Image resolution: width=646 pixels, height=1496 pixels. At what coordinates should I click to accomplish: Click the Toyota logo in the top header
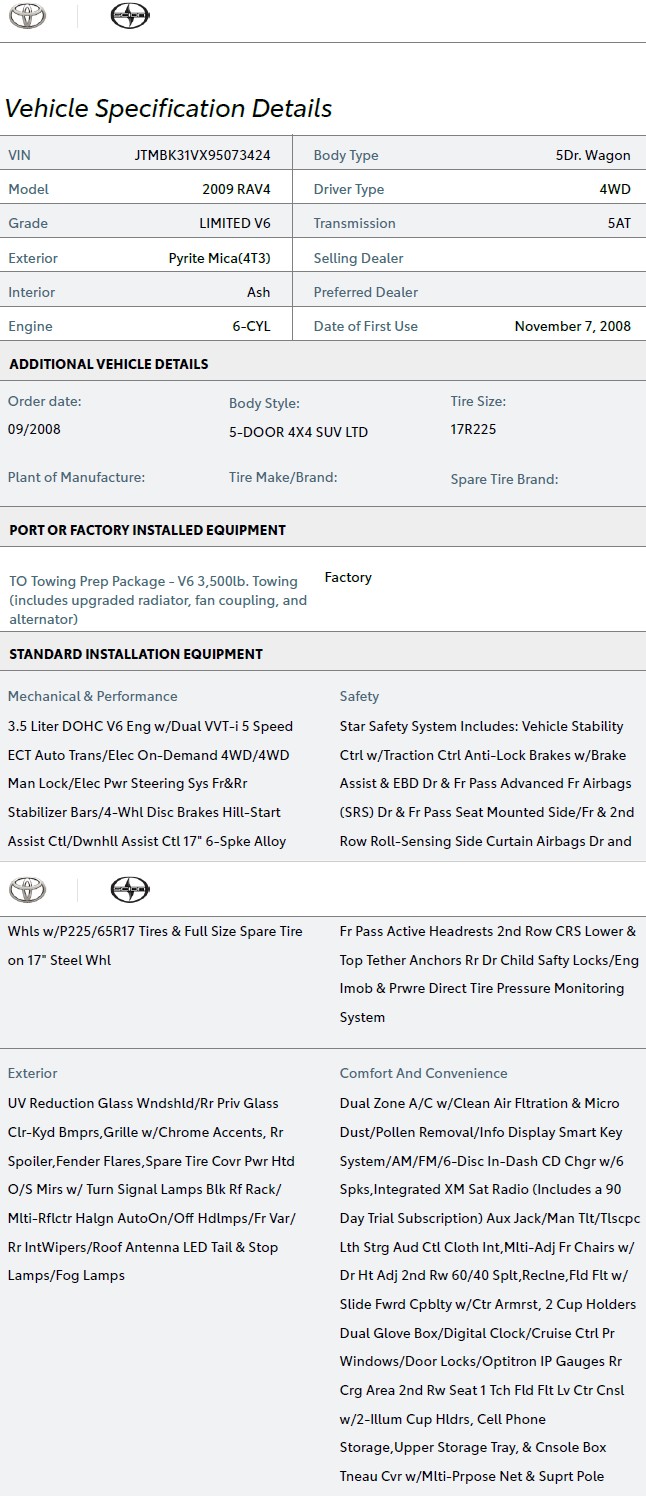point(28,17)
